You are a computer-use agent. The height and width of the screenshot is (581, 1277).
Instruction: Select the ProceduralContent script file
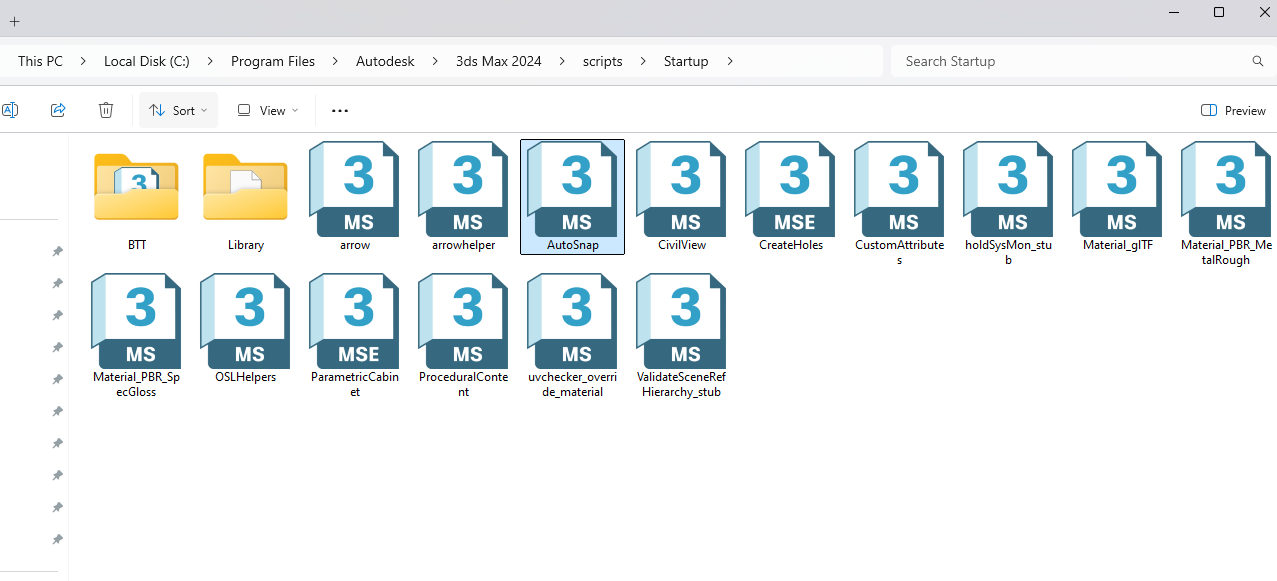(464, 337)
